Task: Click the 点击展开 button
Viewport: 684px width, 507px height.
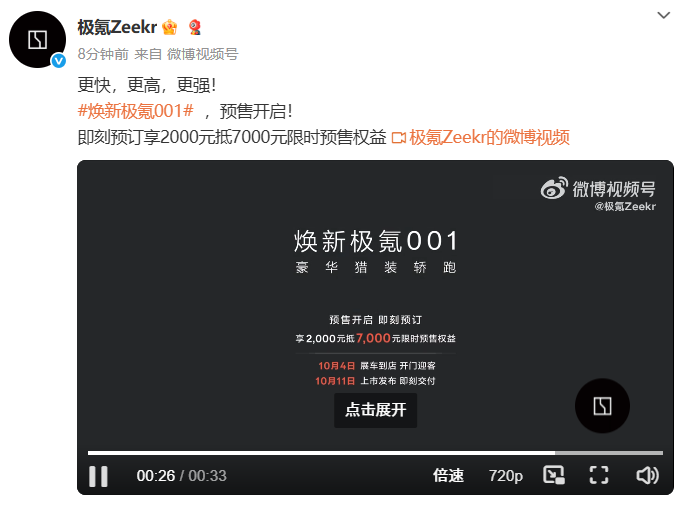Action: click(376, 410)
